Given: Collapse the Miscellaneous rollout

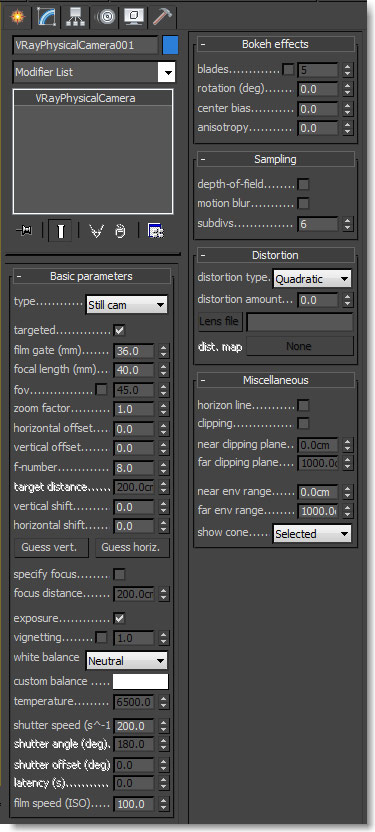Looking at the screenshot, I should pyautogui.click(x=275, y=380).
